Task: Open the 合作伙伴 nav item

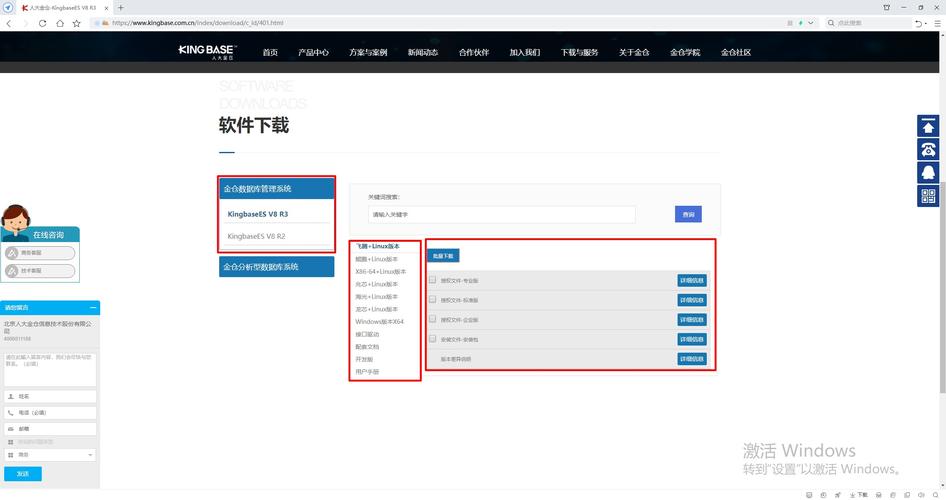Action: pos(474,52)
